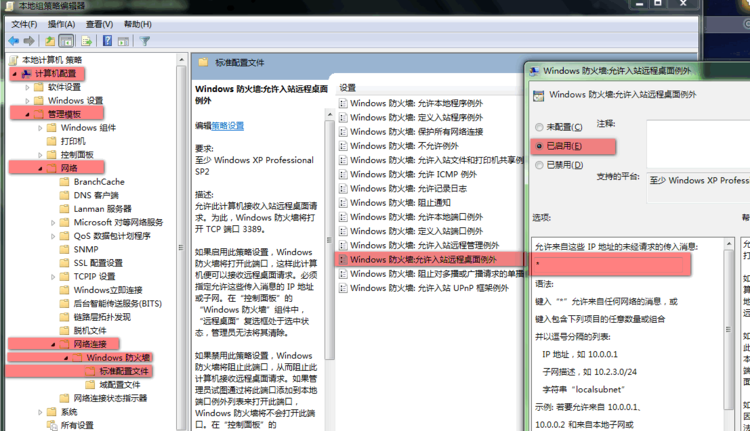
Task: Click the IP address input field
Action: click(610, 264)
